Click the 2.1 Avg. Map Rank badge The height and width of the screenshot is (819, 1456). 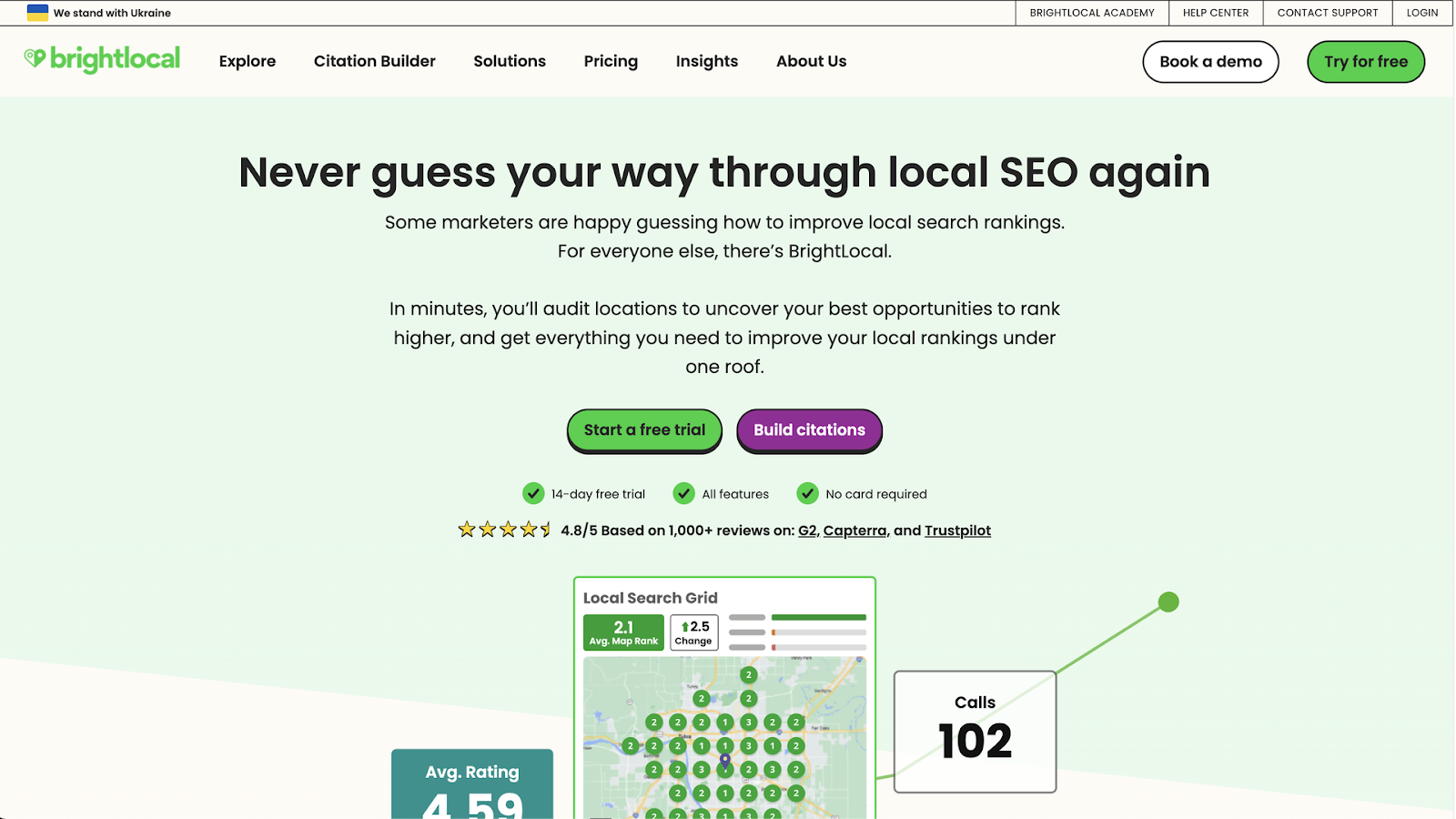[x=623, y=632]
